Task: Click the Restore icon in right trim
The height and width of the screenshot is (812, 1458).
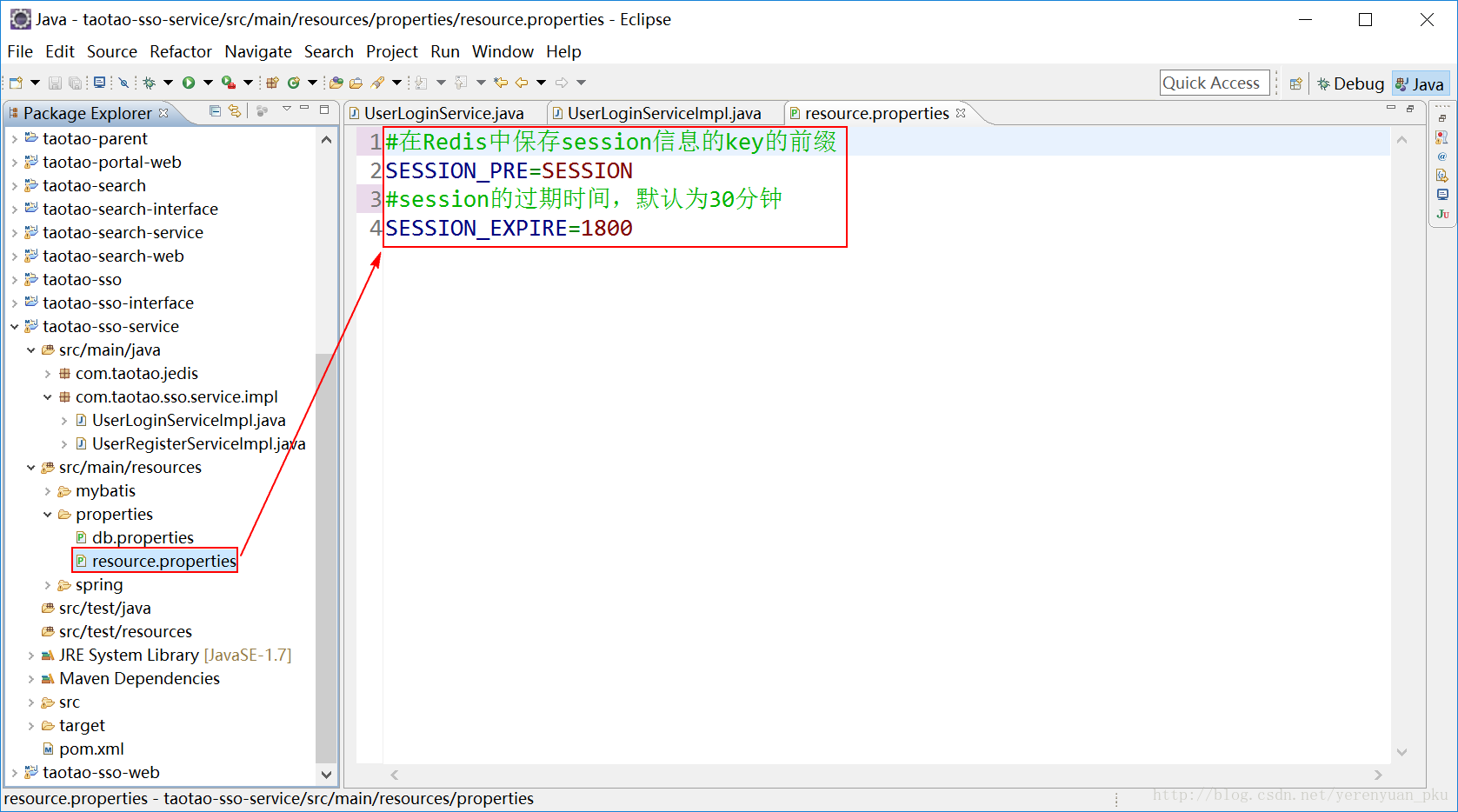Action: pos(1442,118)
